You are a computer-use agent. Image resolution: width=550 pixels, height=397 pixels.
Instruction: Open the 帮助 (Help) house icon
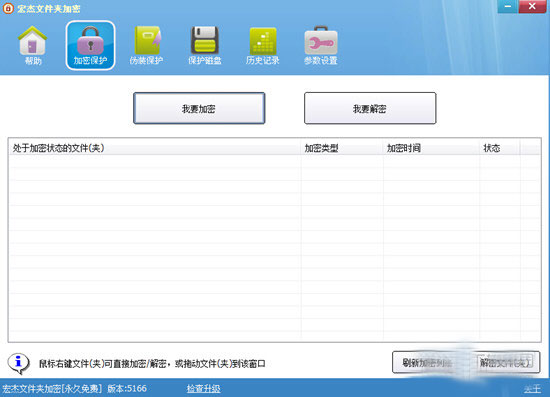pos(33,46)
